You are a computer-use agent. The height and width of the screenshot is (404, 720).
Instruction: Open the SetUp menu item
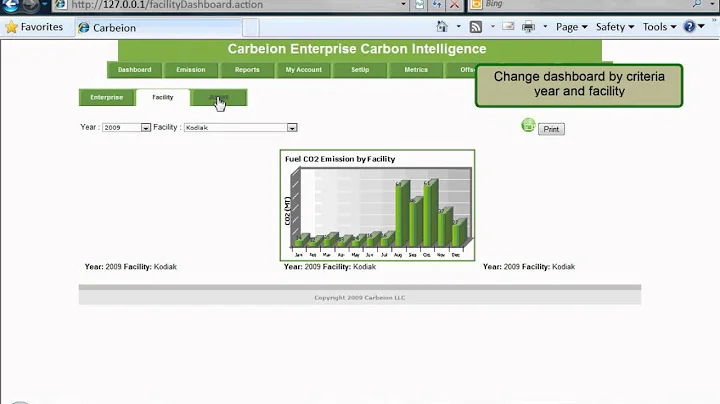click(x=360, y=70)
